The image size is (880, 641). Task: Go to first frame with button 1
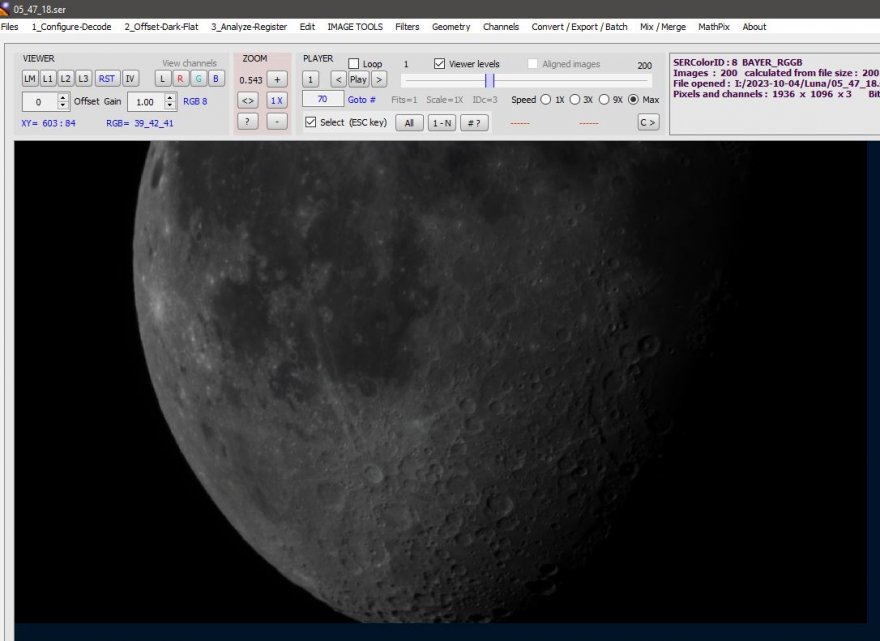pos(310,80)
